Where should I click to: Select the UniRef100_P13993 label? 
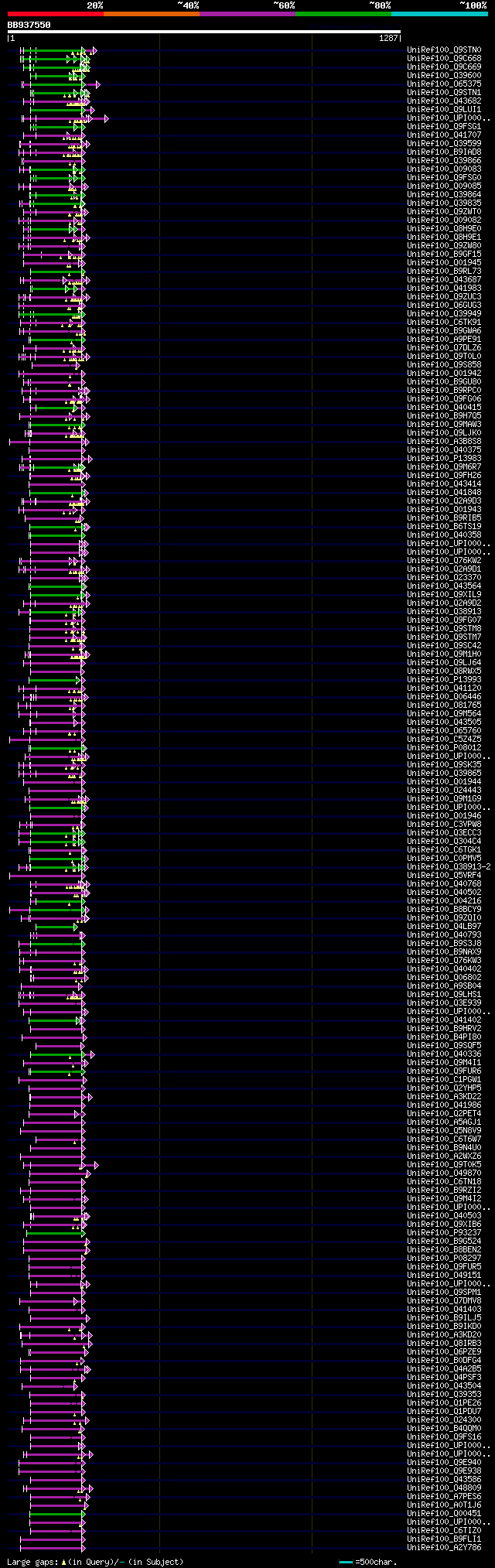444,680
